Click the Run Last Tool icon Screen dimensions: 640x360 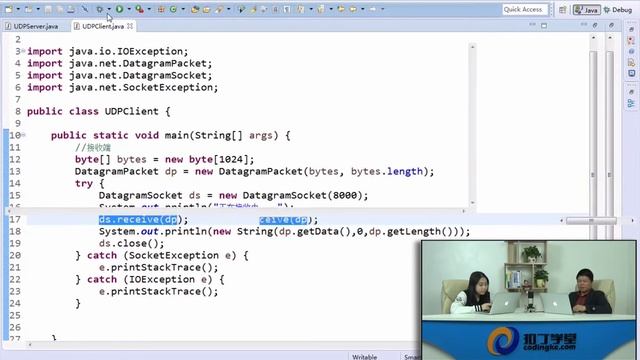coord(139,9)
